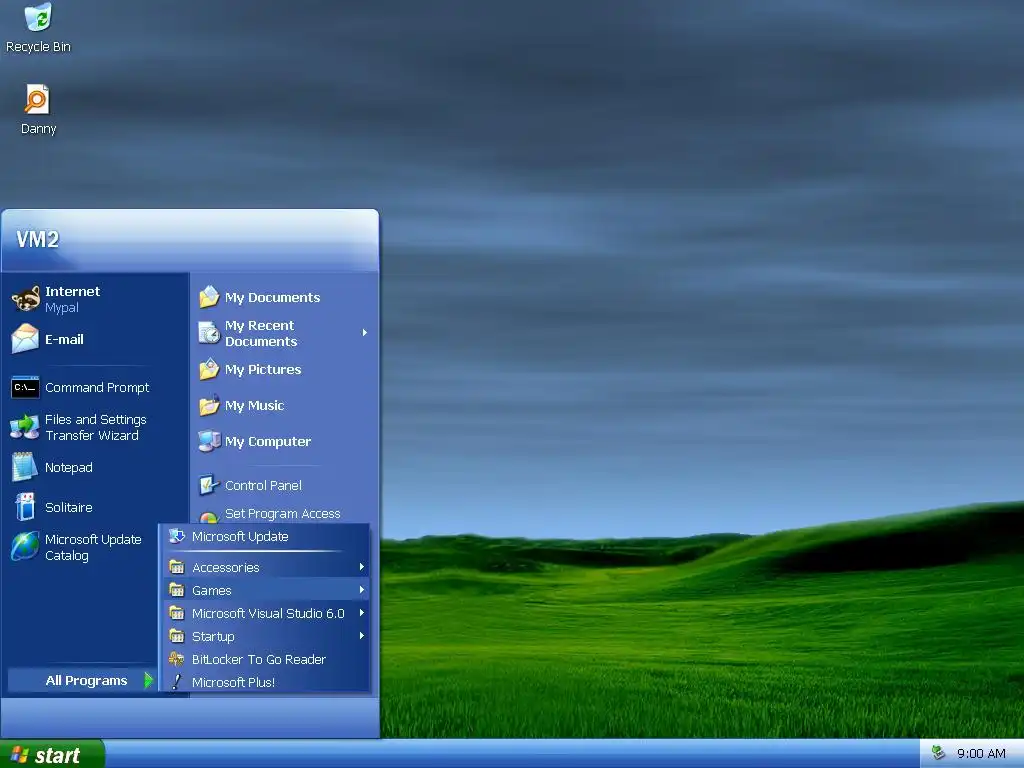Click the Start button
The height and width of the screenshot is (768, 1024).
tap(52, 754)
